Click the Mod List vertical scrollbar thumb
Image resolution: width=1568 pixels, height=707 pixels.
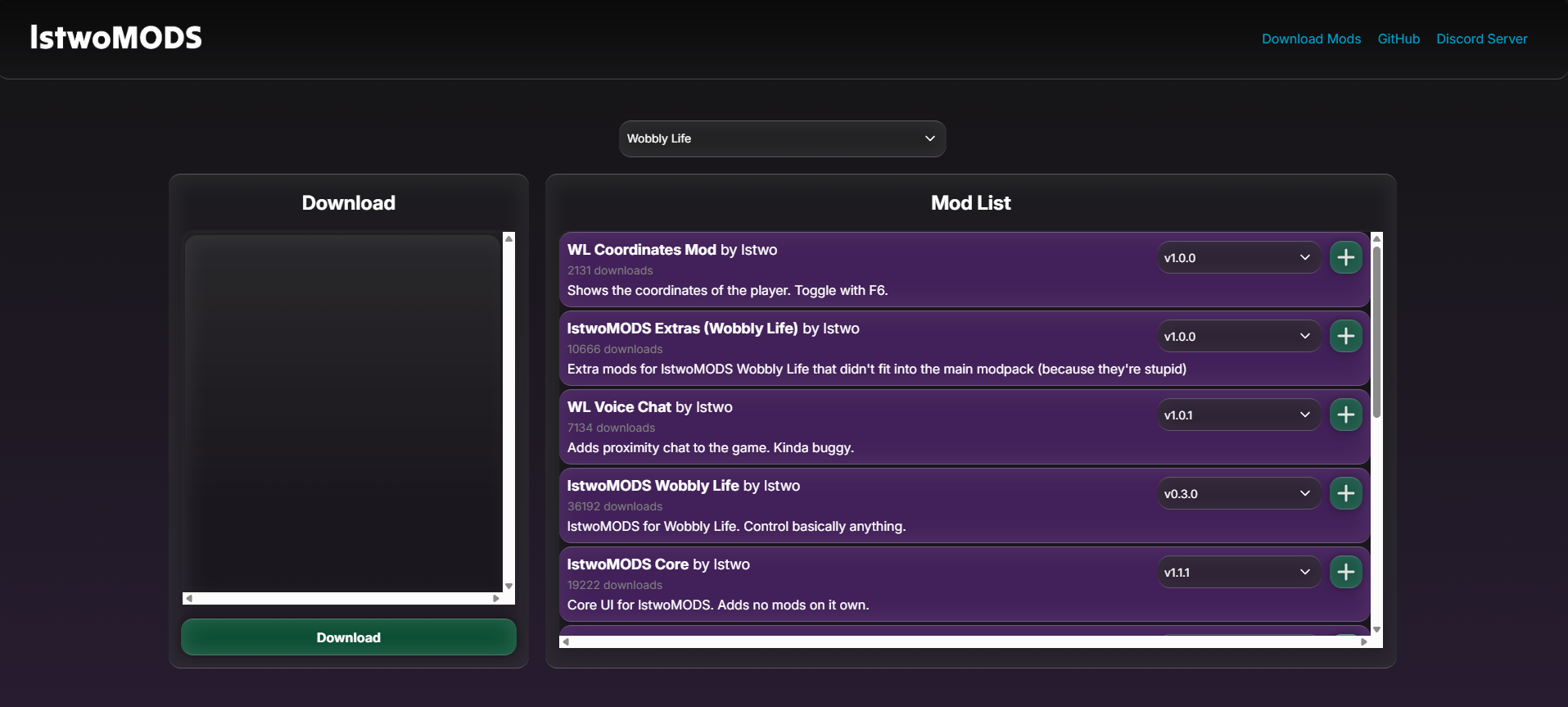tap(1376, 332)
